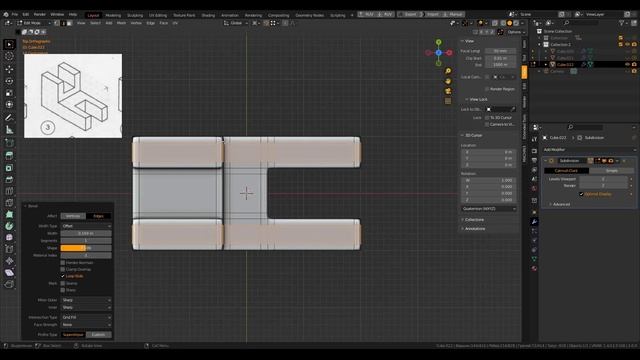Select the Inset Faces tool

(x=9, y=168)
